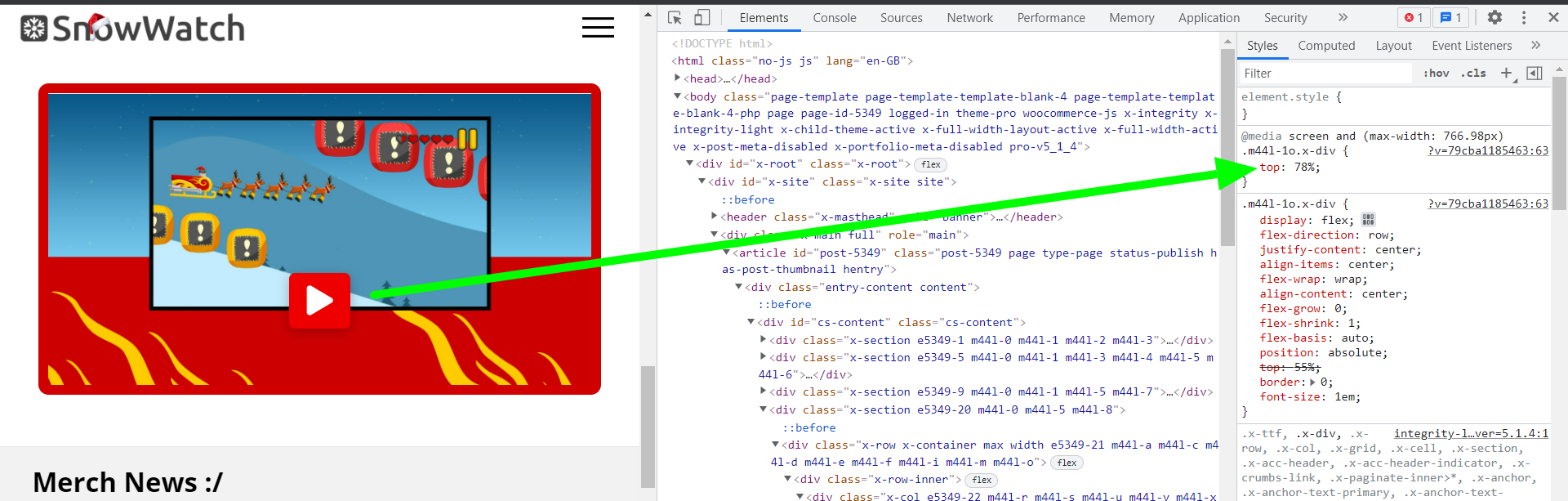Open the Memory tab
This screenshot has height=501, width=1568.
pyautogui.click(x=1132, y=18)
